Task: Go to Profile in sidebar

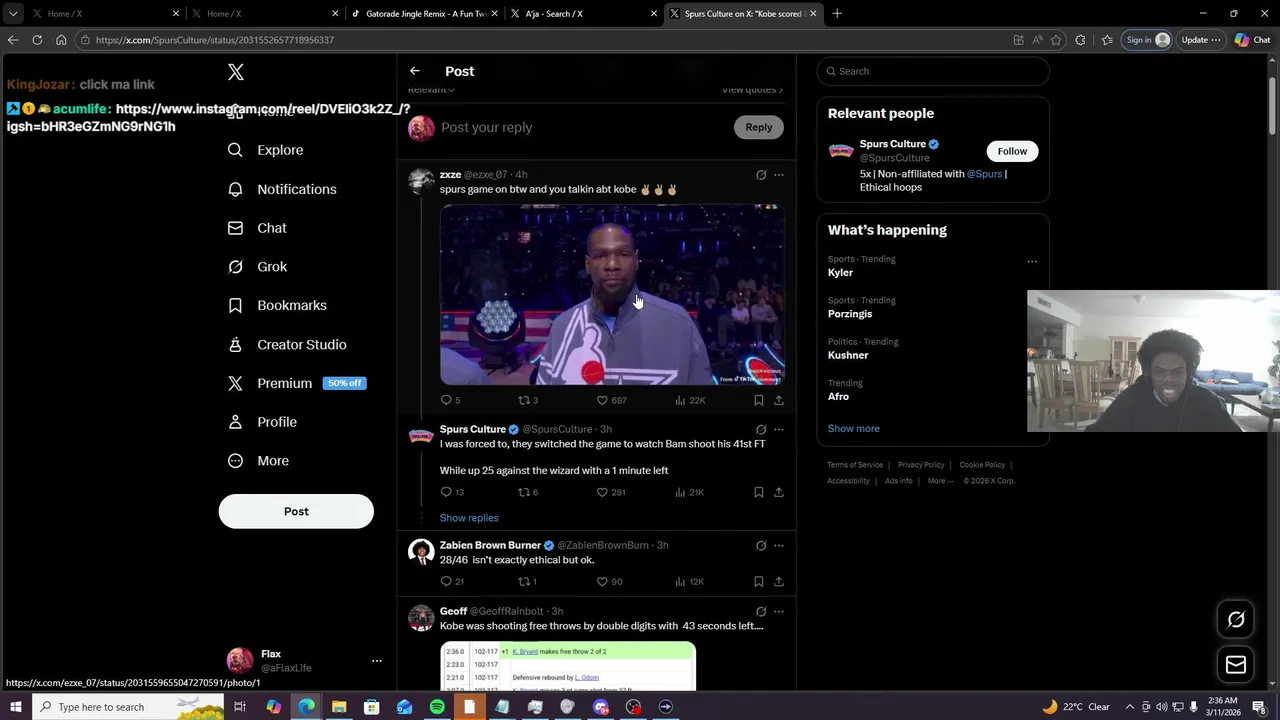Action: tap(263, 422)
